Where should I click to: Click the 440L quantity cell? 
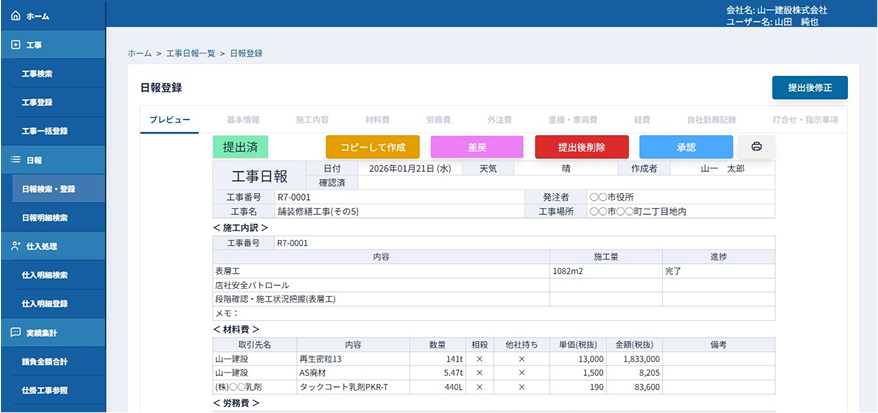[x=438, y=387]
